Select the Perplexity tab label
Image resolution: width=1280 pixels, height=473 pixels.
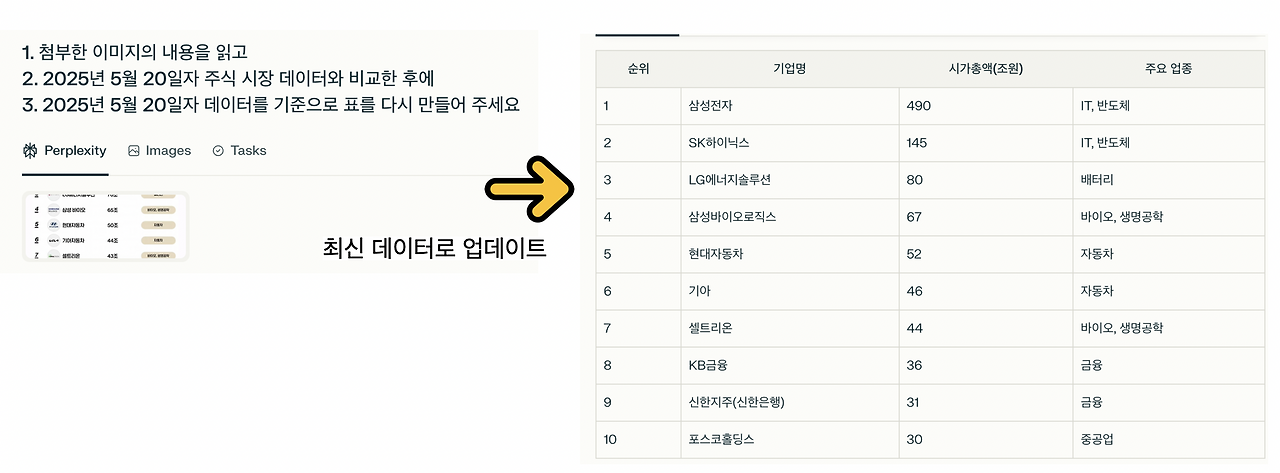click(x=75, y=151)
